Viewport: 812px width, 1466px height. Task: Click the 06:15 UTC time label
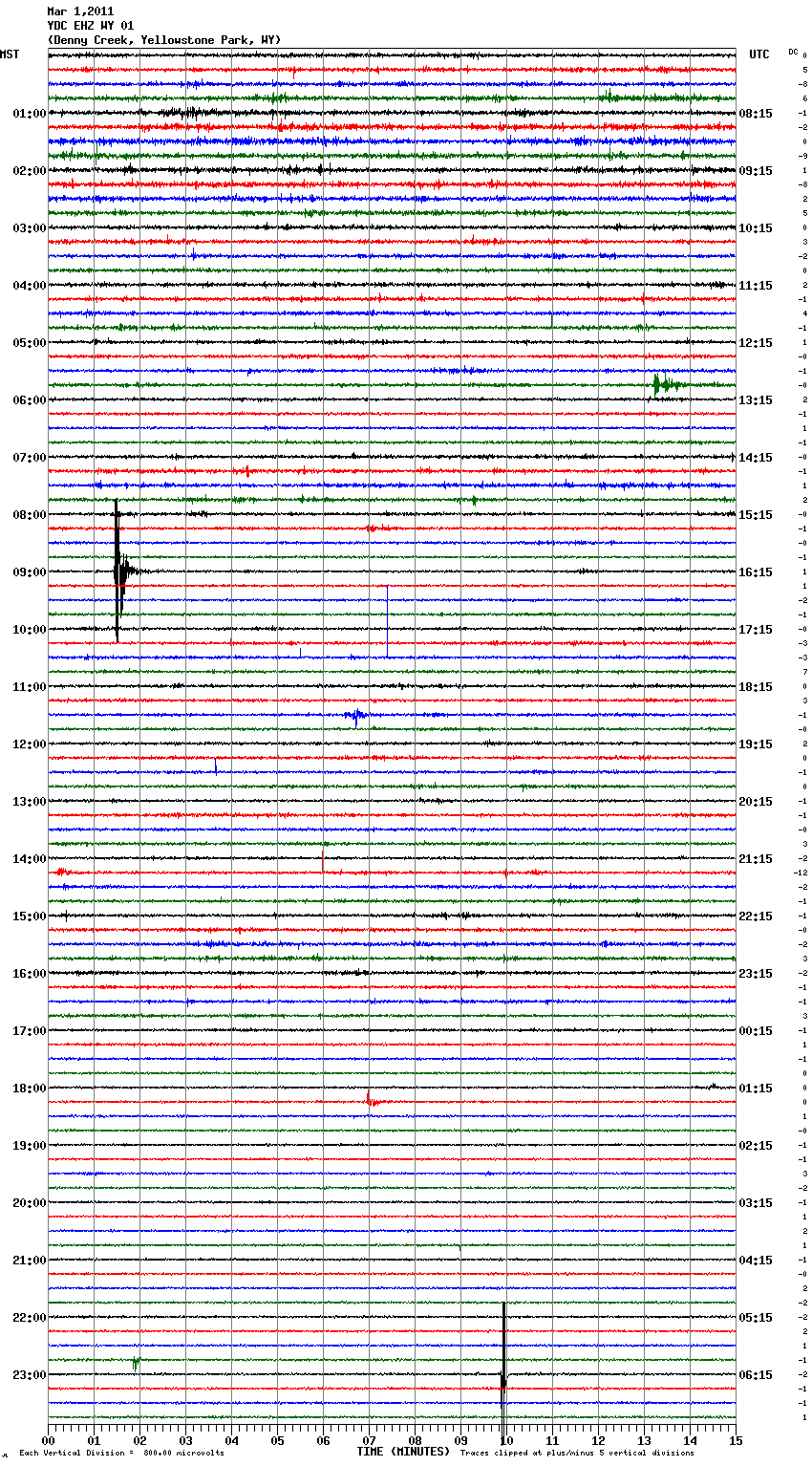756,1375
